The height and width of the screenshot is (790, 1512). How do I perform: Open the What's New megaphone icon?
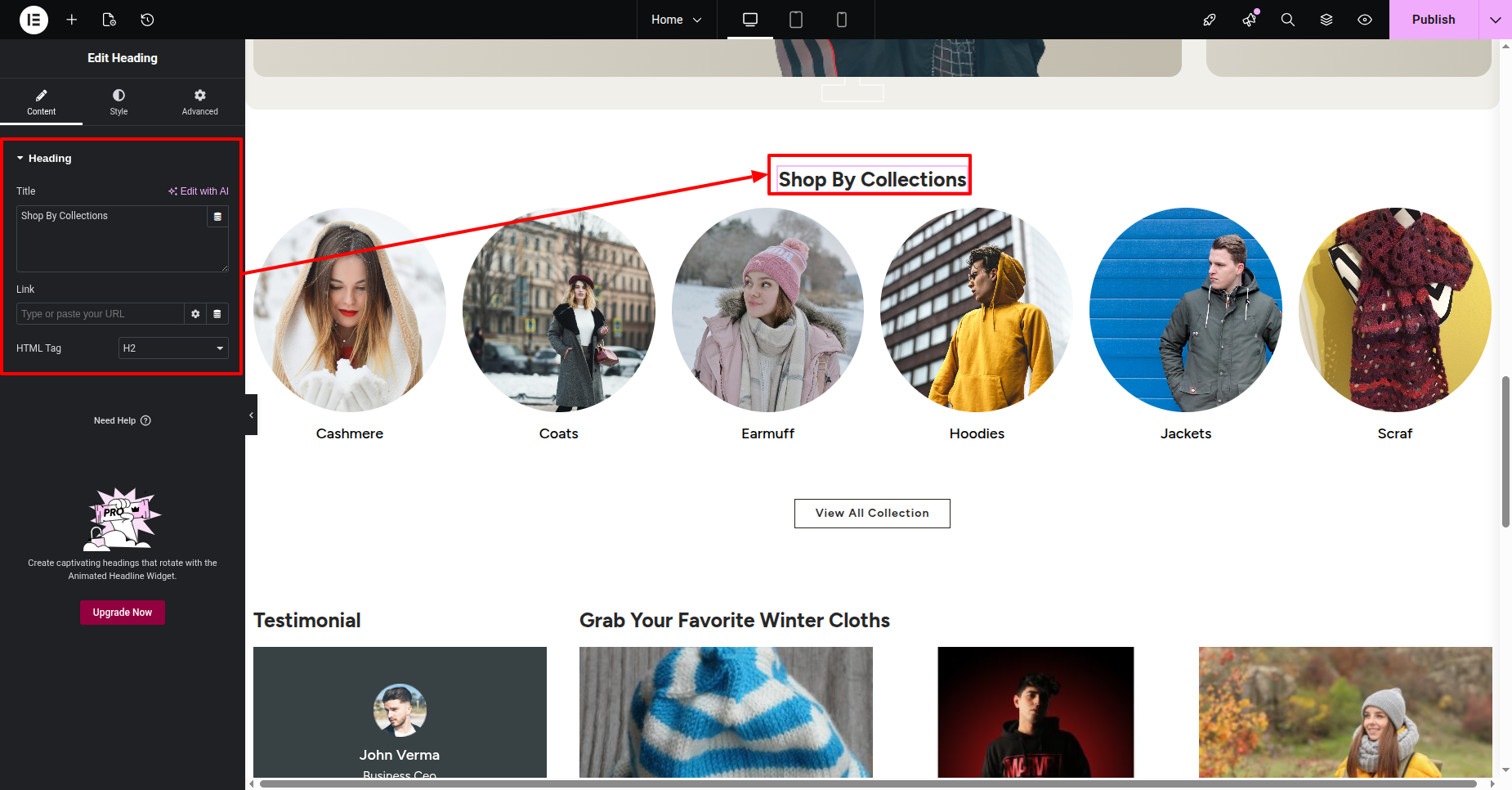coord(1249,20)
